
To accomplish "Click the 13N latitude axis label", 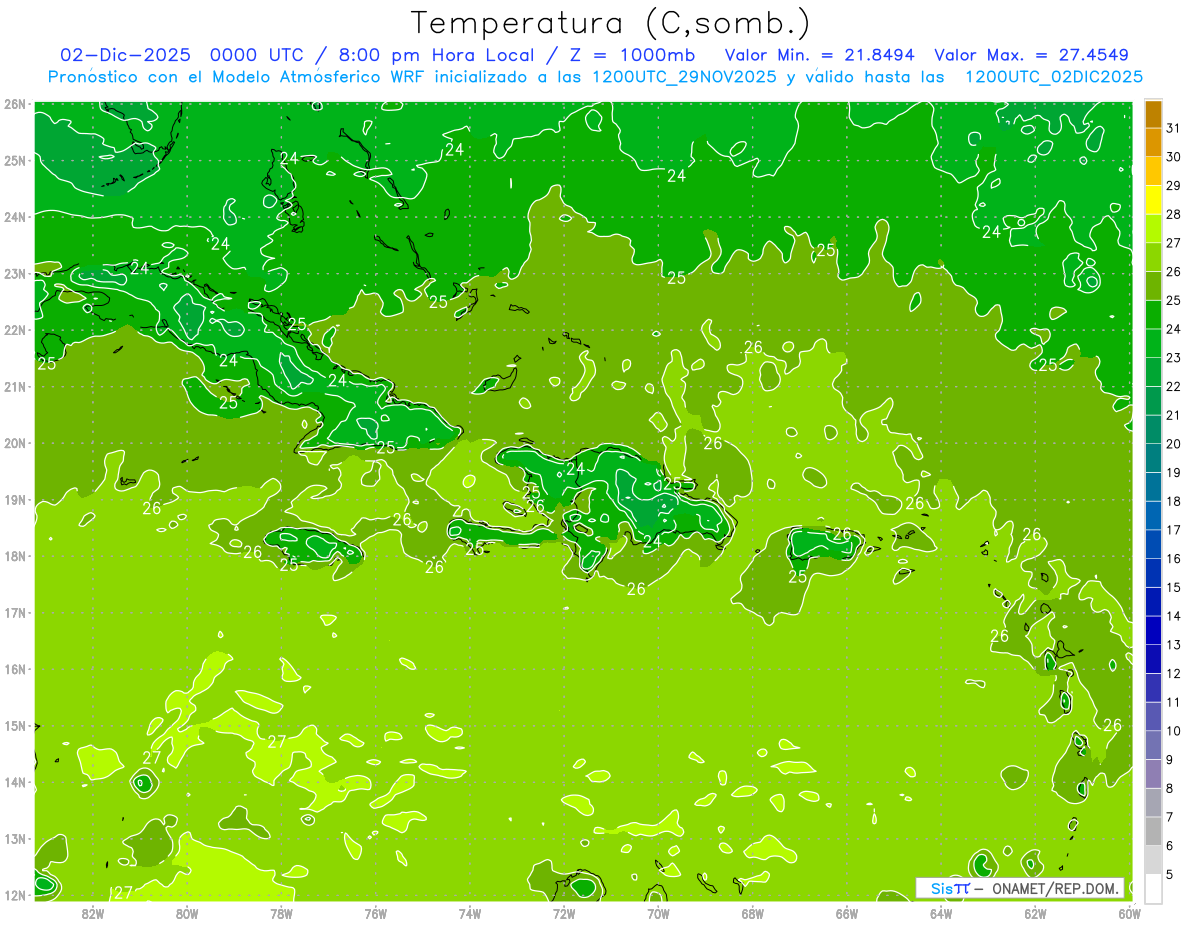I will pos(15,838).
